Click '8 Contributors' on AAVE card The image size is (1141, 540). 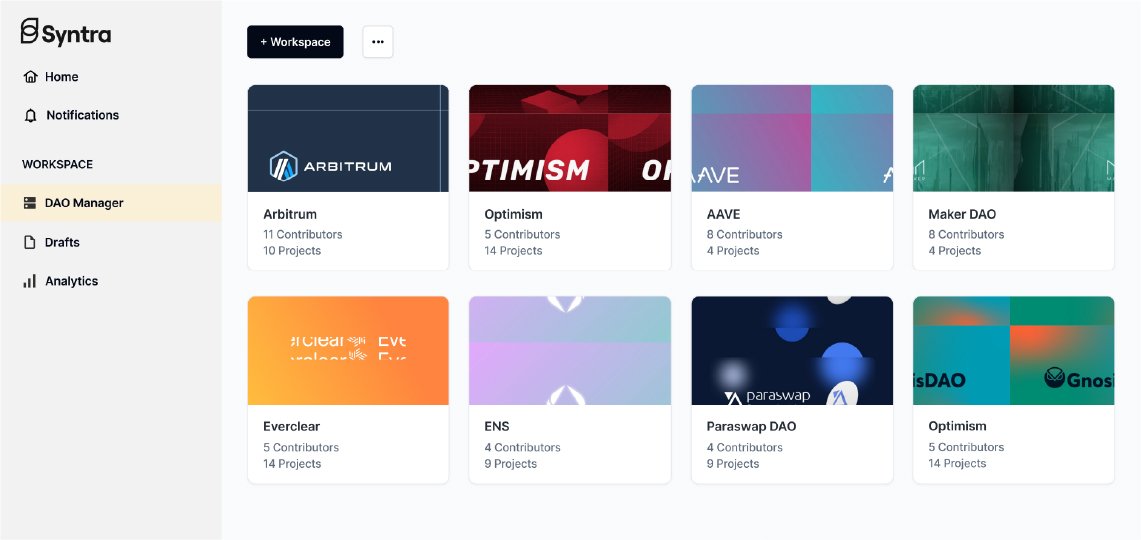coord(744,234)
